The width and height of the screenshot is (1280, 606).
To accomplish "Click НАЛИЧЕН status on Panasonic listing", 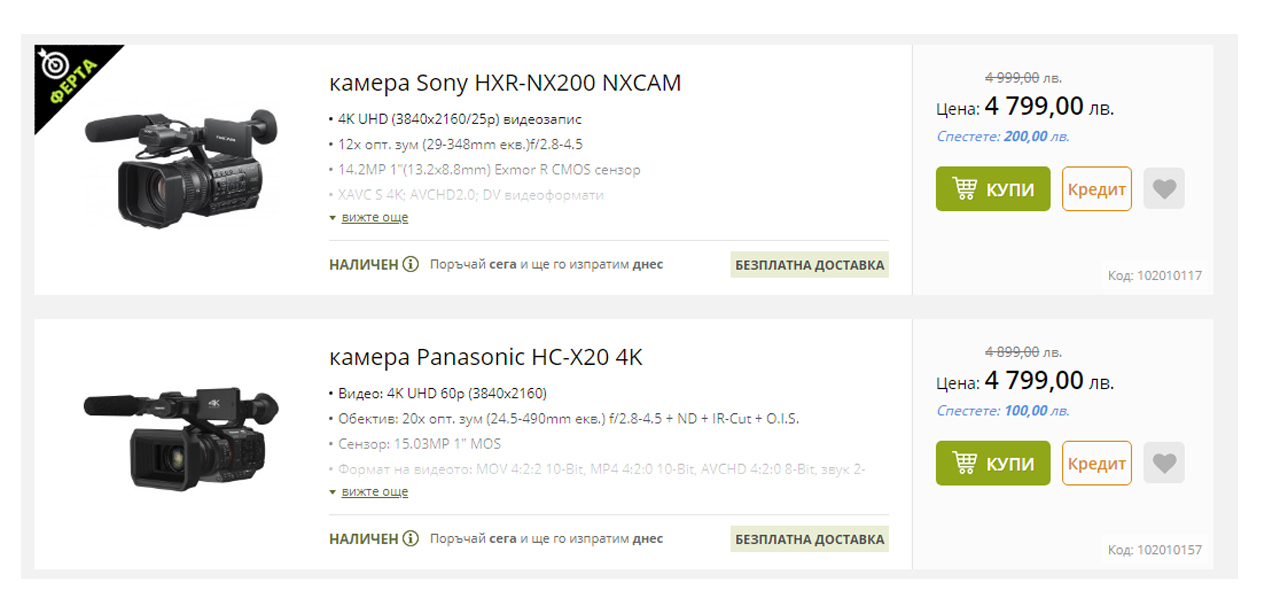I will pos(364,539).
